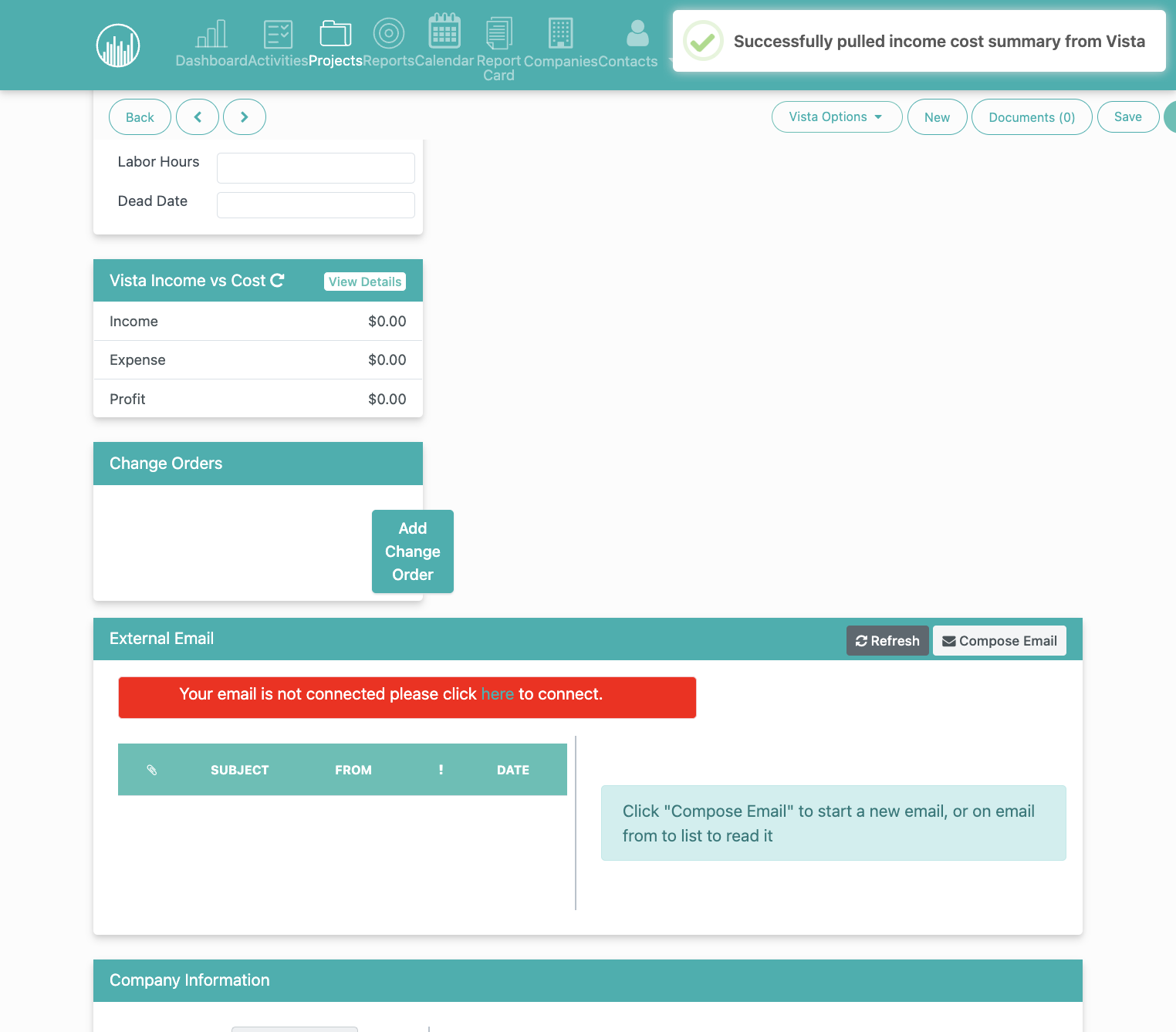Open the Calendar icon

point(444,31)
